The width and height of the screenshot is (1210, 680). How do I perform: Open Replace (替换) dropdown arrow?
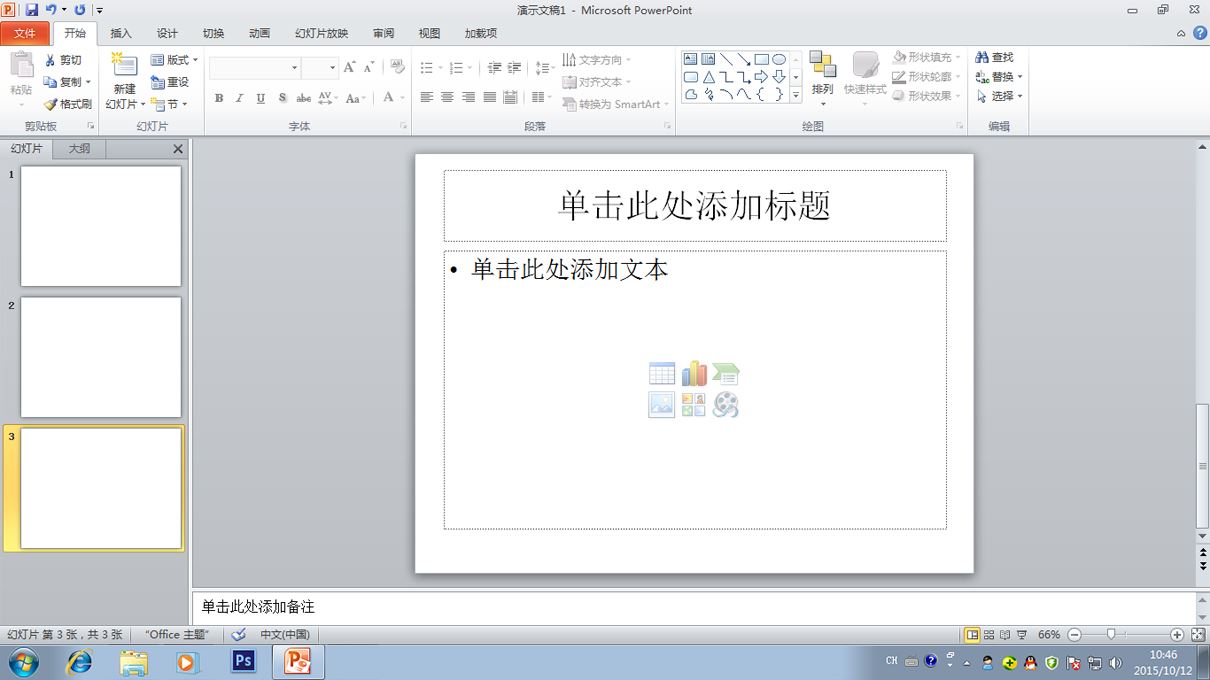[x=1020, y=77]
